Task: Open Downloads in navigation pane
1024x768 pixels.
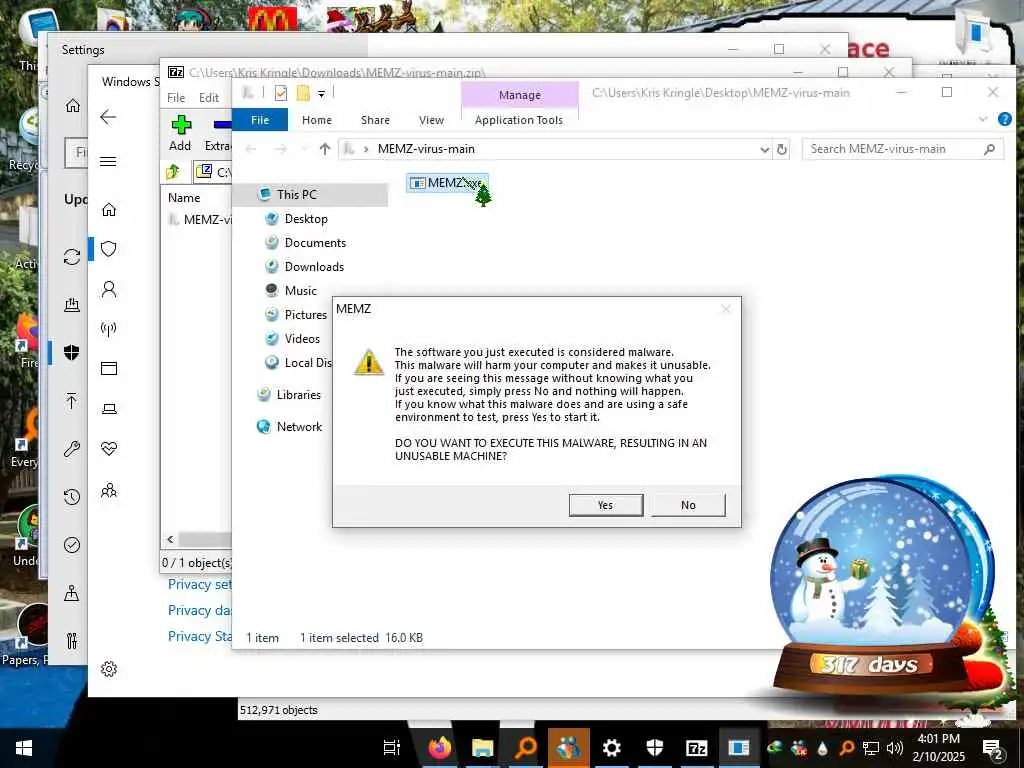Action: pos(313,266)
